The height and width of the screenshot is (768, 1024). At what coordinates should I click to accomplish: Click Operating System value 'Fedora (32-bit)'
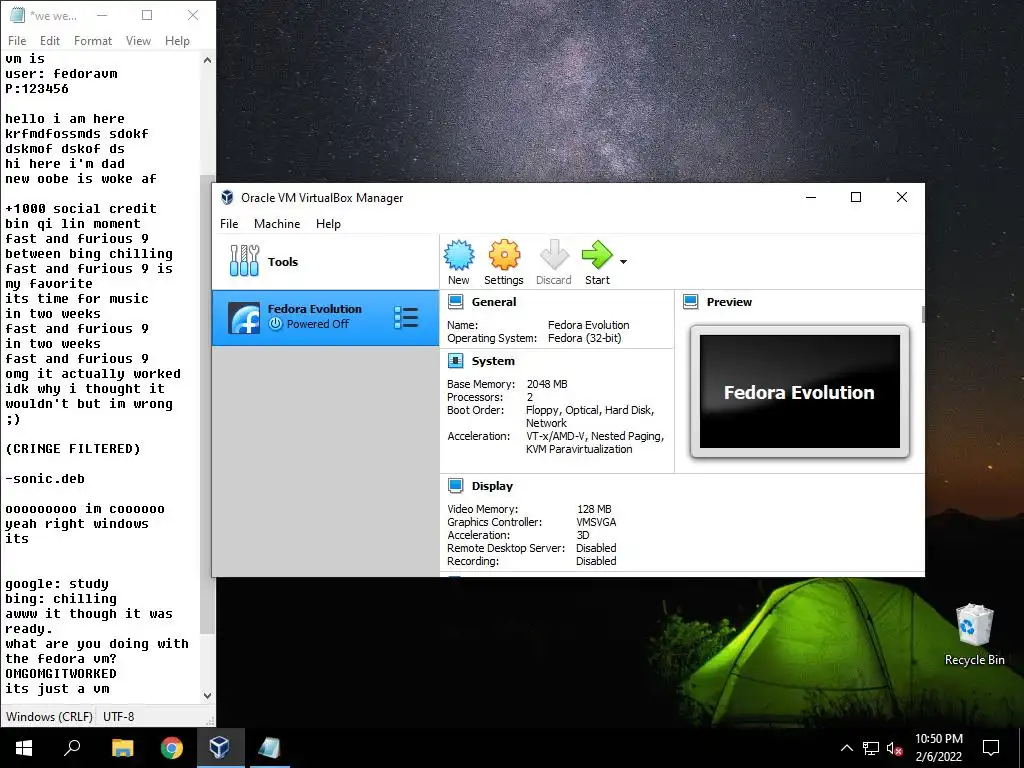point(584,338)
